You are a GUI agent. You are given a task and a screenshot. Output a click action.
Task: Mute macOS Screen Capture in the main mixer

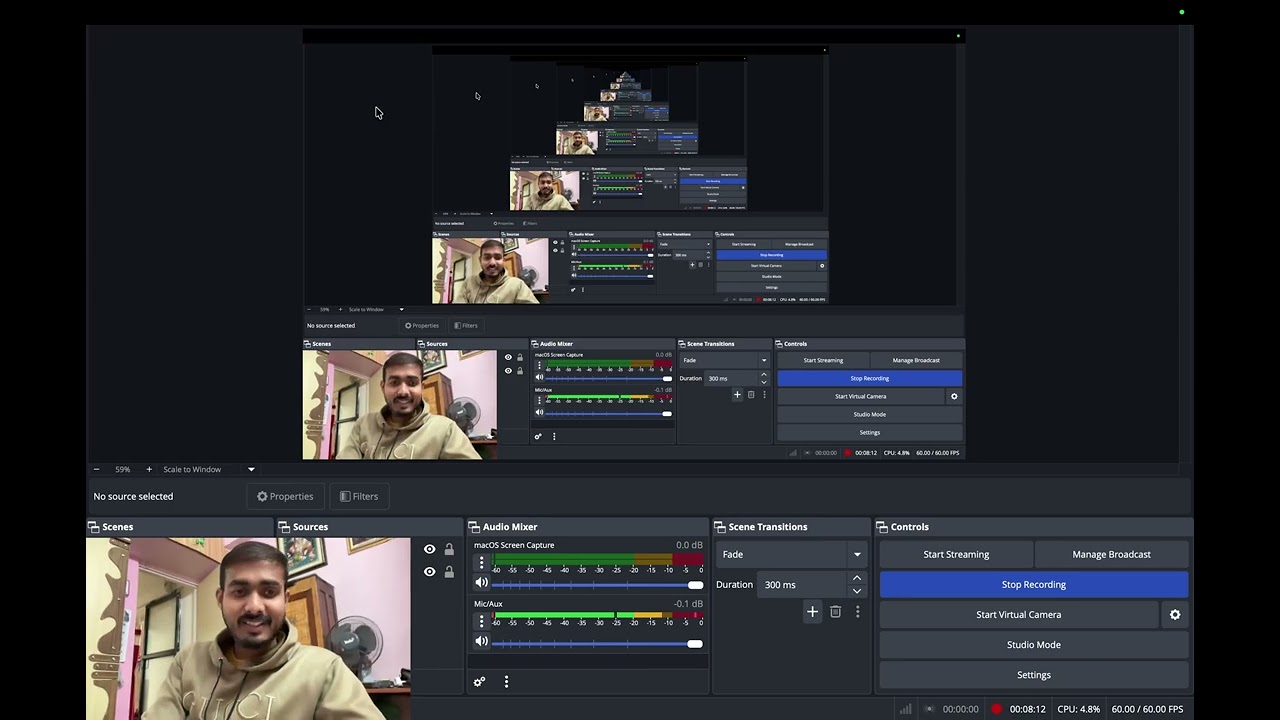pos(481,583)
